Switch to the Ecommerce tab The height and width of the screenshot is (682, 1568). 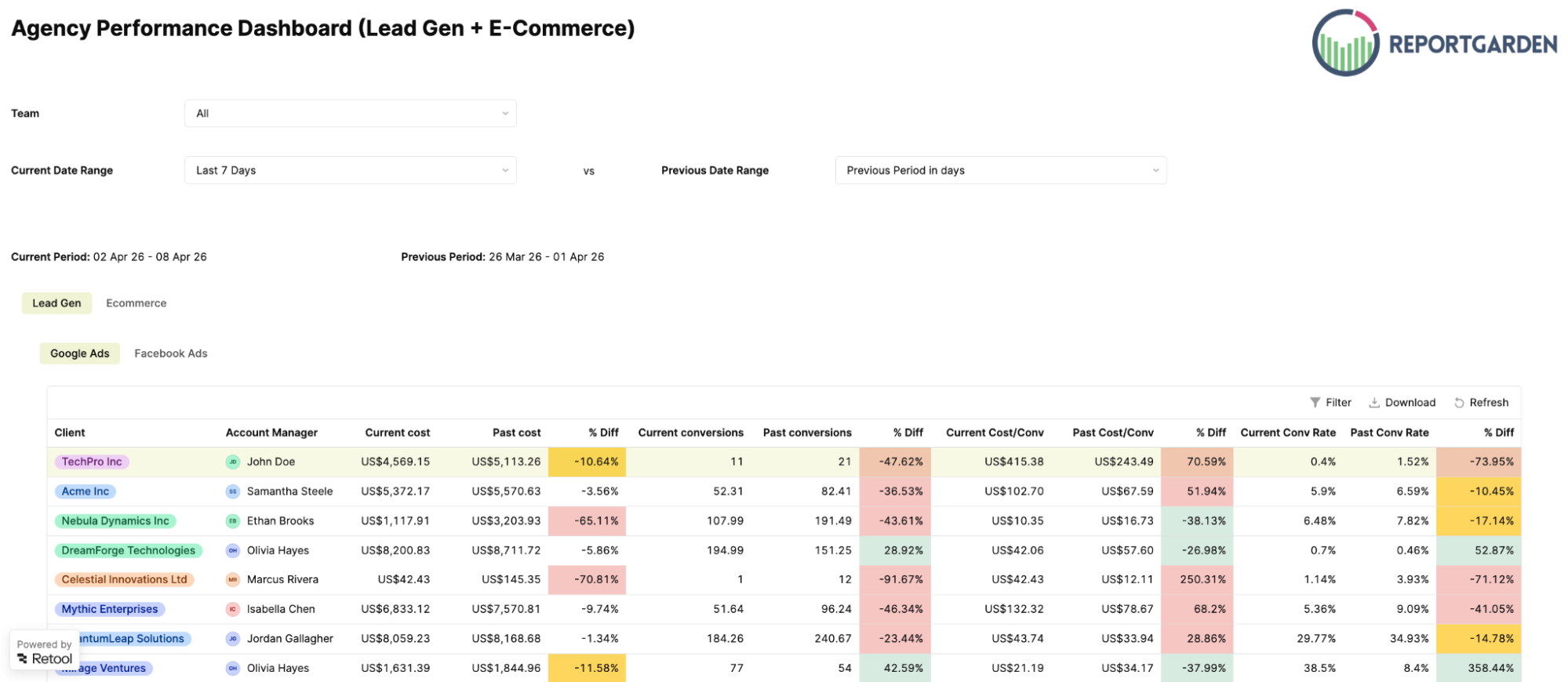click(x=136, y=303)
